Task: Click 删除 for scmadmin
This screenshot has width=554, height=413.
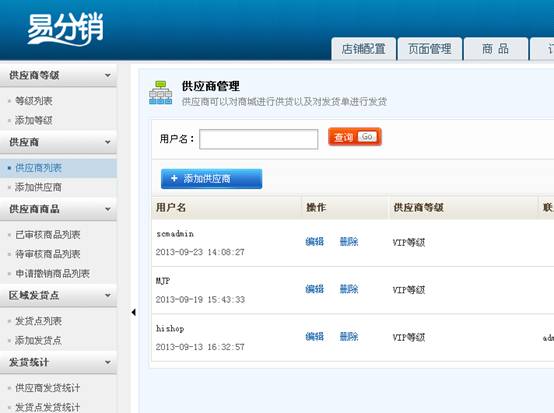Action: (x=349, y=242)
